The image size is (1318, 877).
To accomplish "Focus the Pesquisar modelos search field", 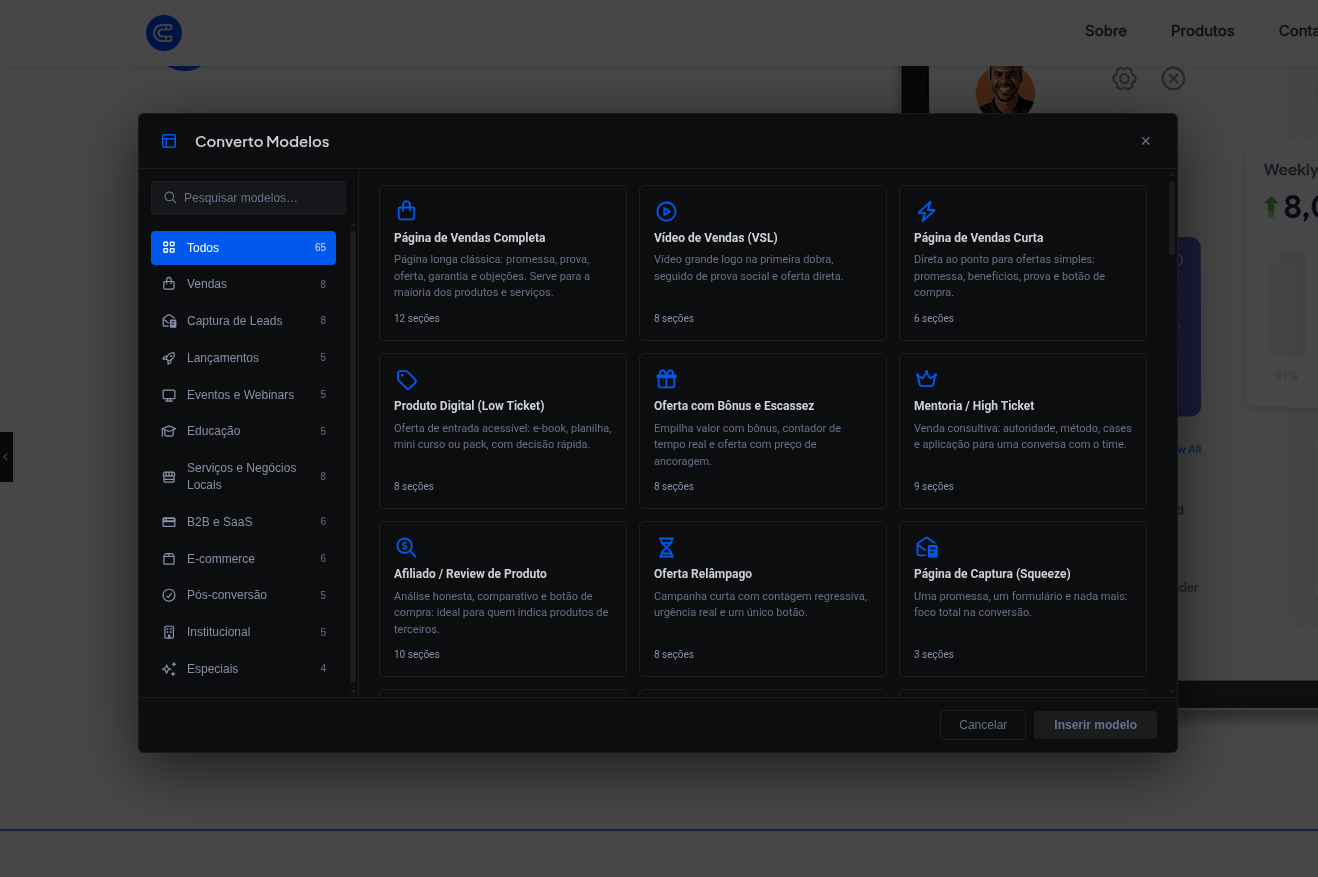I will (248, 198).
